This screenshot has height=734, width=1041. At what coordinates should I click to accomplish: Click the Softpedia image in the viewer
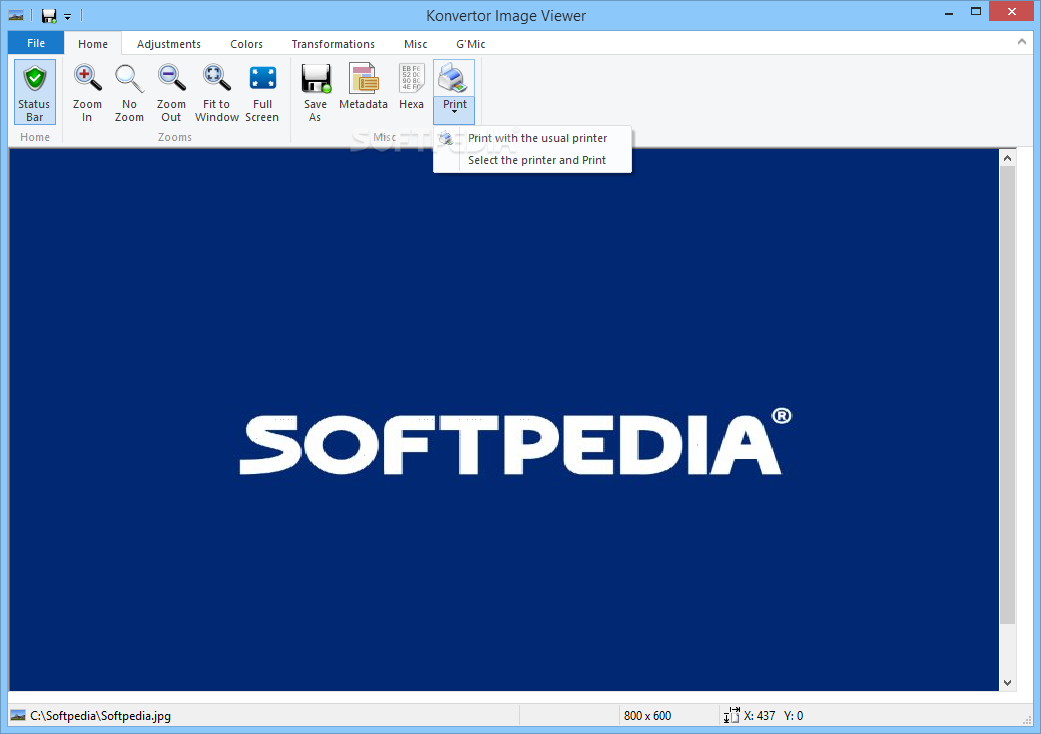[x=504, y=419]
